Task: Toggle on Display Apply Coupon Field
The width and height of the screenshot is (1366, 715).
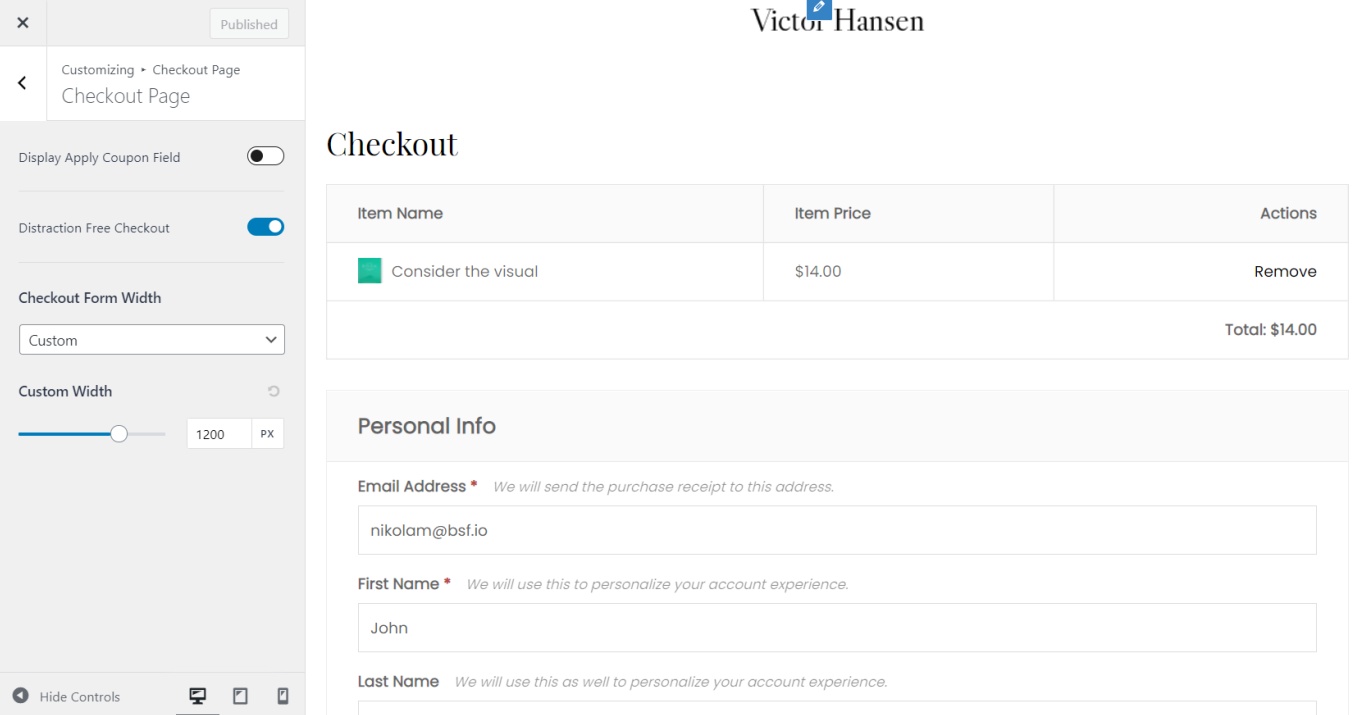Action: click(265, 156)
